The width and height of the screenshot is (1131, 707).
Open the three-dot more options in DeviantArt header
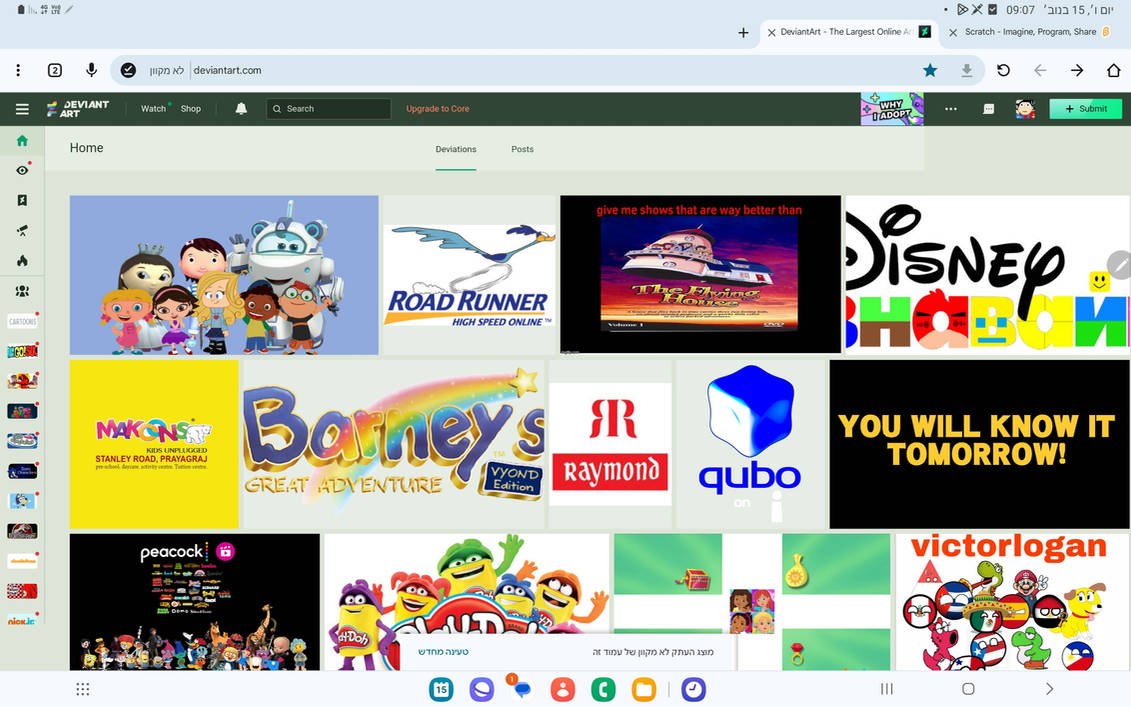click(x=951, y=109)
